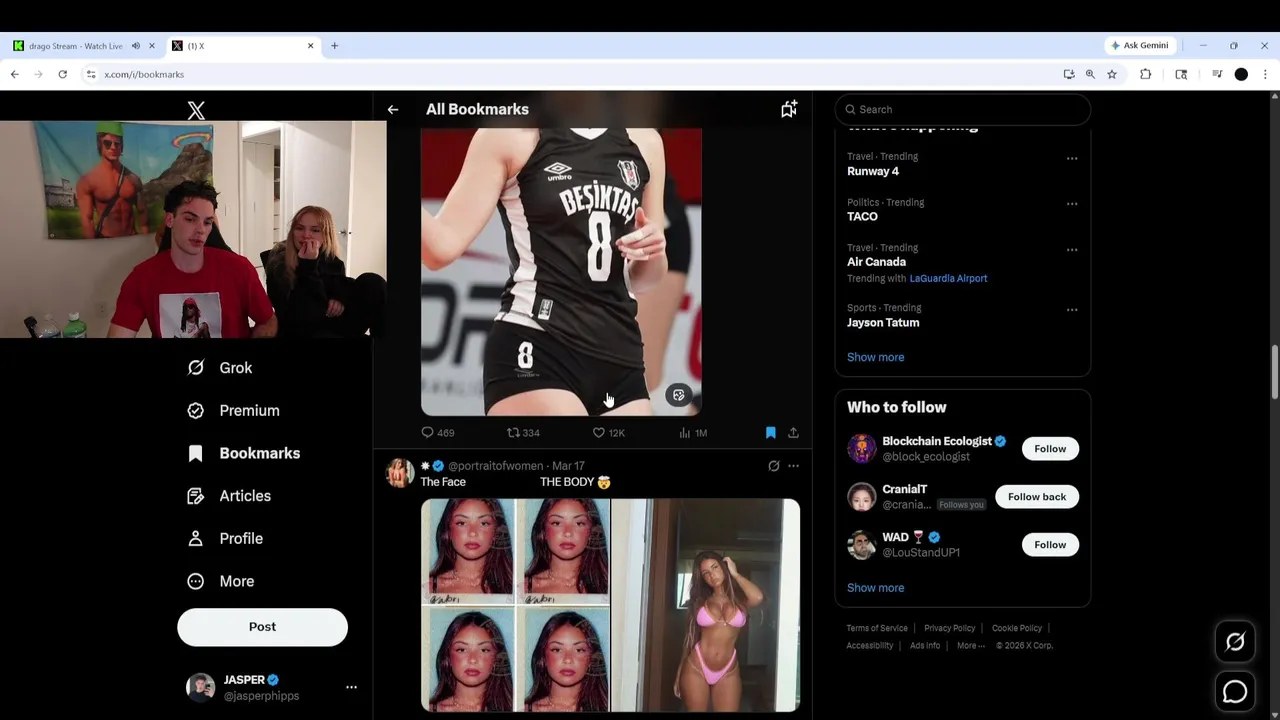
Task: Open the portraitofwomen profile avatar
Action: click(400, 473)
